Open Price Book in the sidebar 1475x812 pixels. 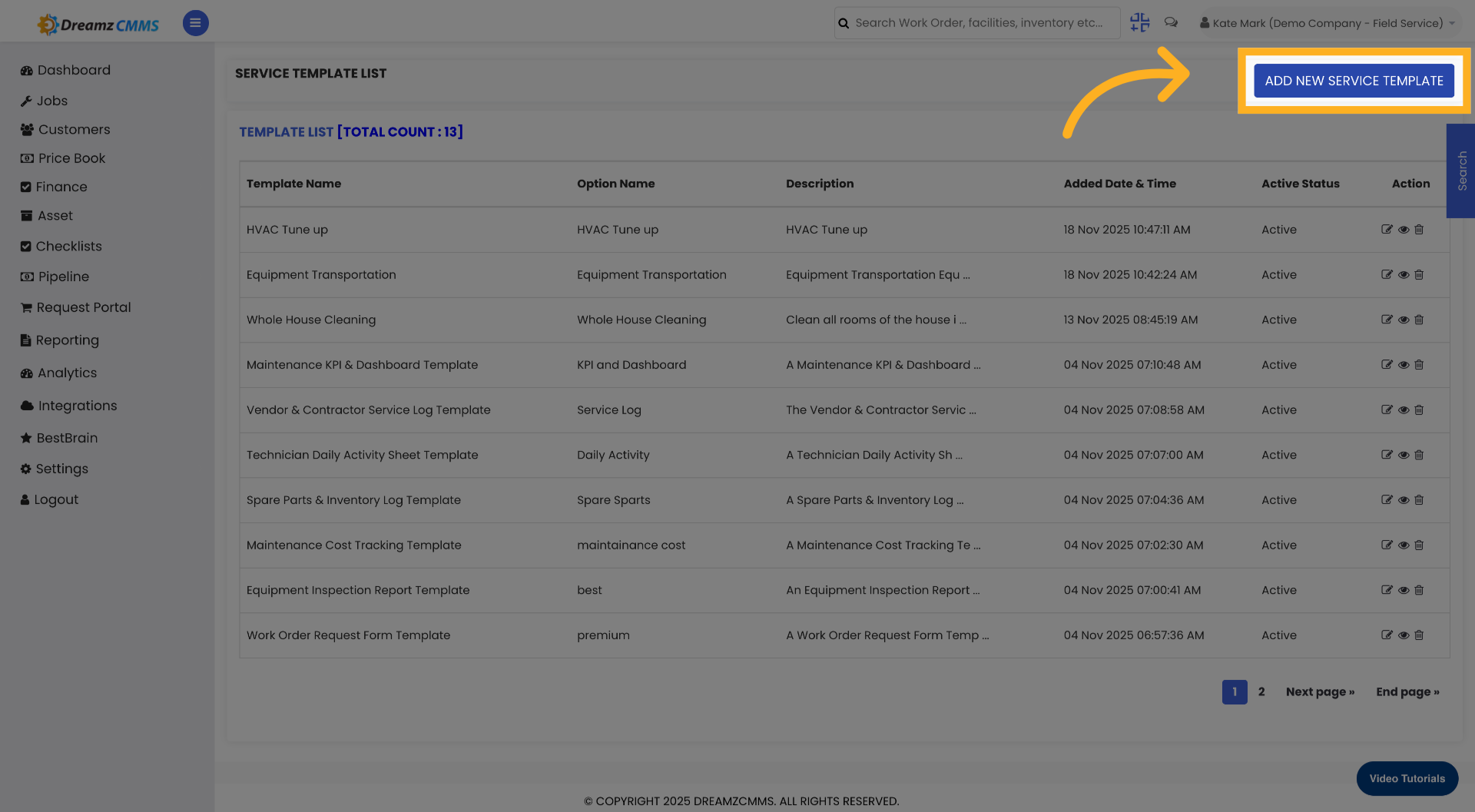coord(63,158)
